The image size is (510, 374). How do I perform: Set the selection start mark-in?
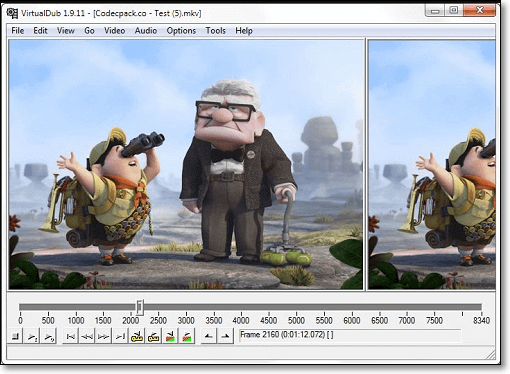209,336
